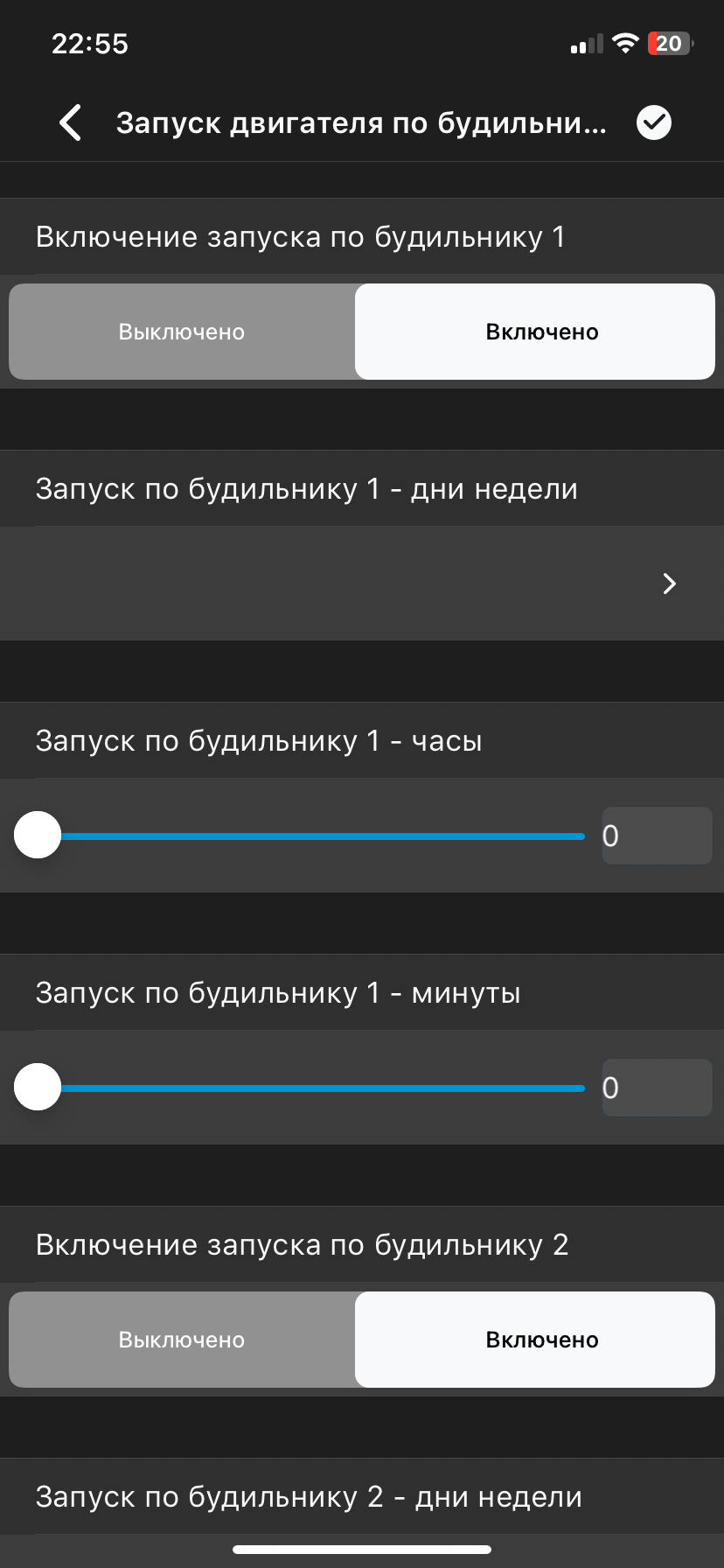The image size is (724, 1568).
Task: Tap the cellular signal bars icon
Action: [x=586, y=45]
